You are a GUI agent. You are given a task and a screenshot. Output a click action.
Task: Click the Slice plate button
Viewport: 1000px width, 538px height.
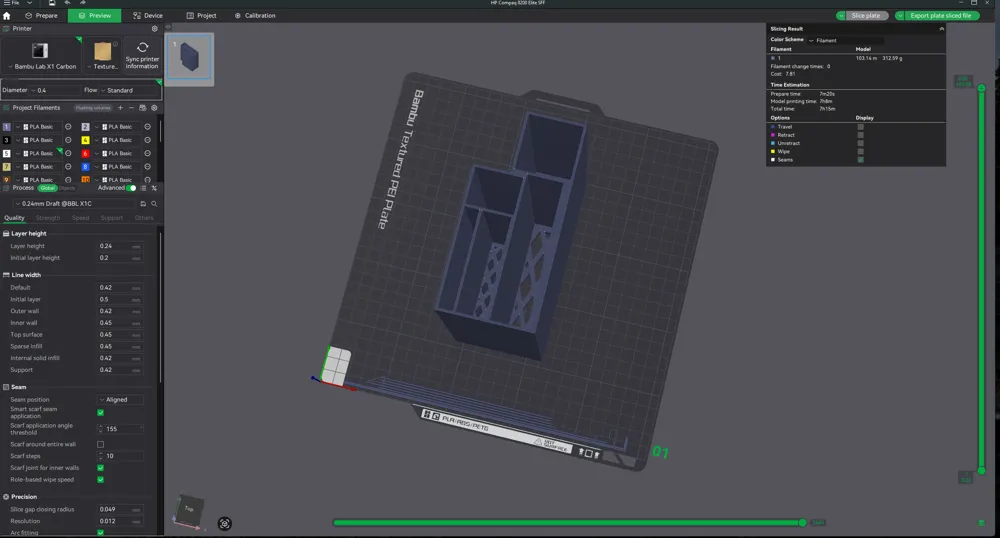(865, 15)
